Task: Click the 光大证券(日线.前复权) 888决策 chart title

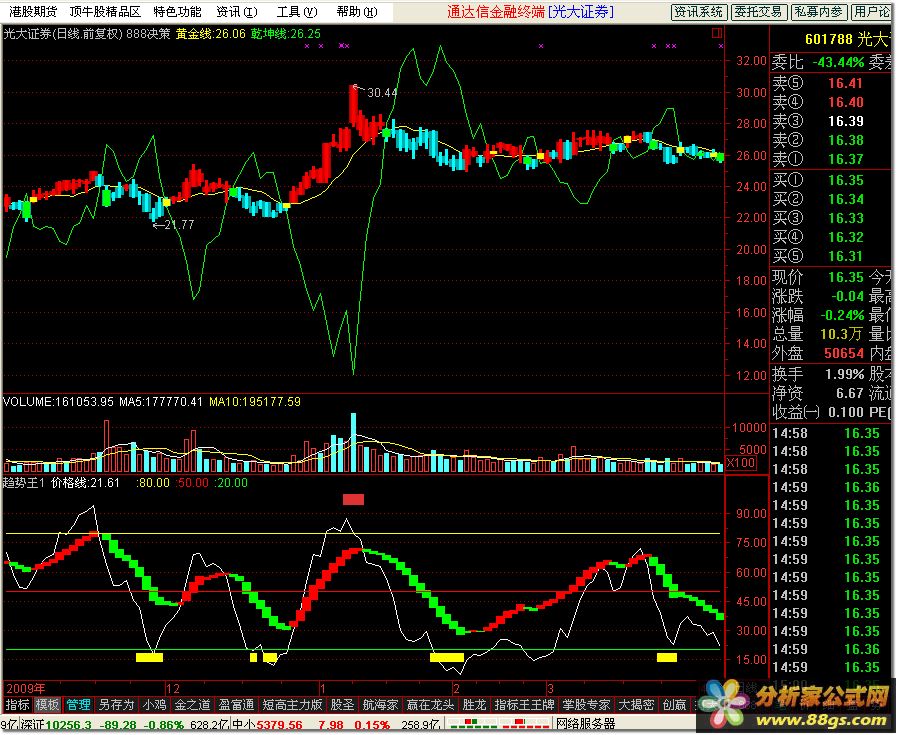Action: pos(87,34)
